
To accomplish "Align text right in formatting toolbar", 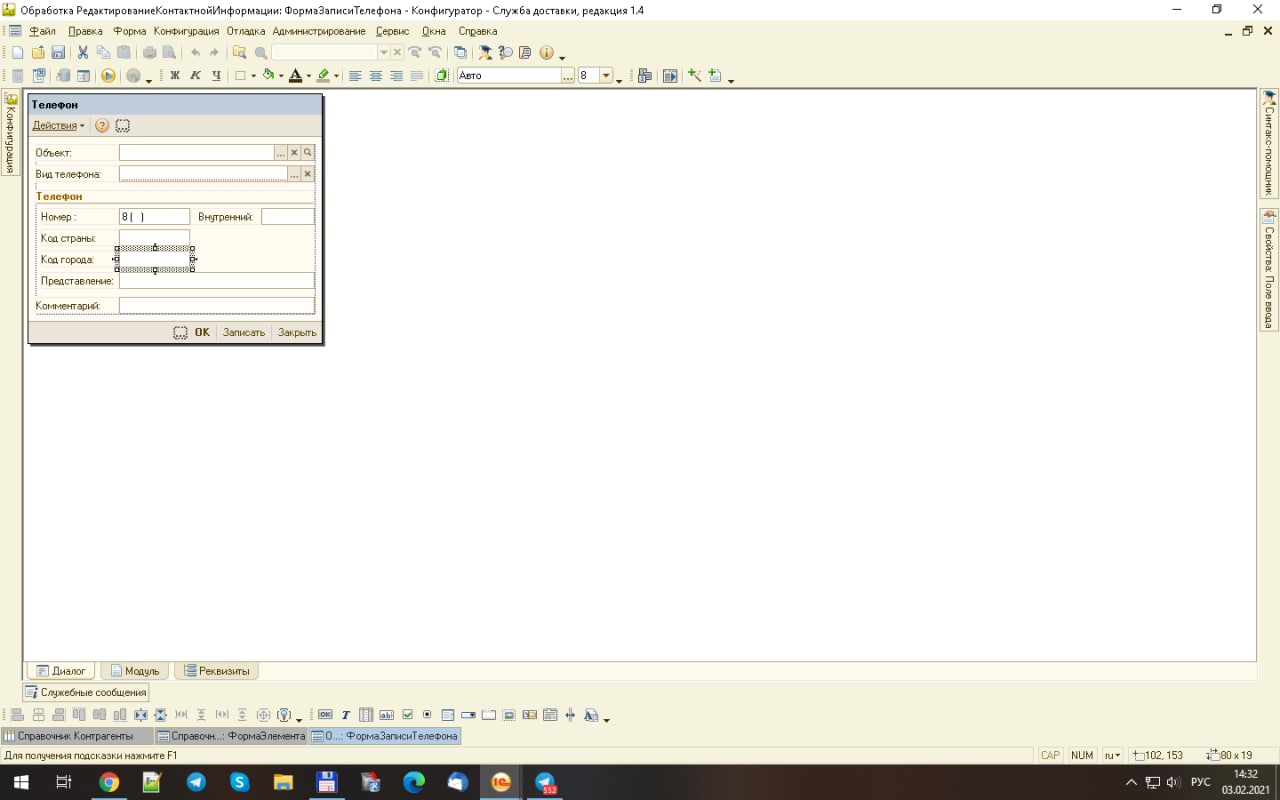I will point(396,76).
